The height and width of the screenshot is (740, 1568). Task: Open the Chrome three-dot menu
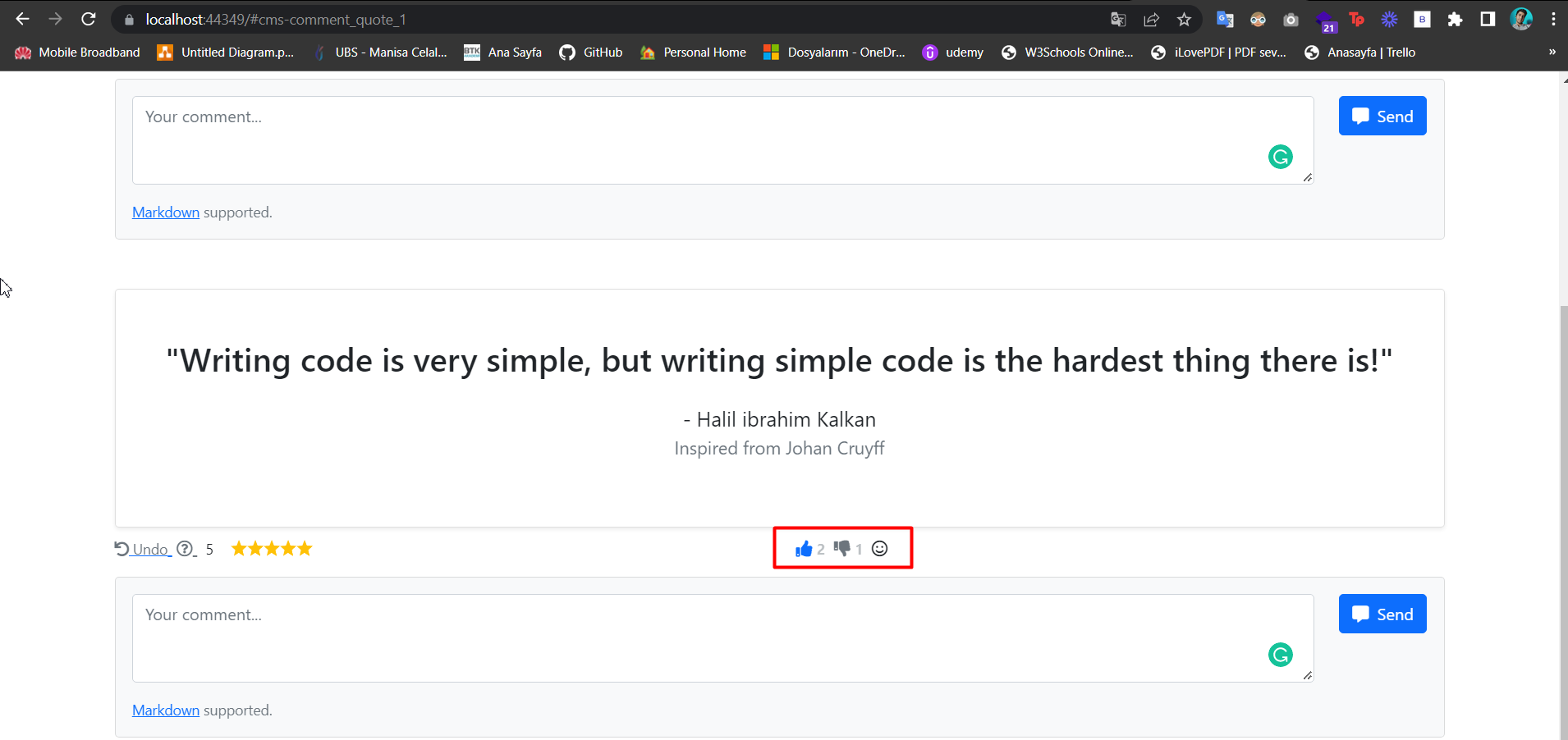coord(1554,19)
